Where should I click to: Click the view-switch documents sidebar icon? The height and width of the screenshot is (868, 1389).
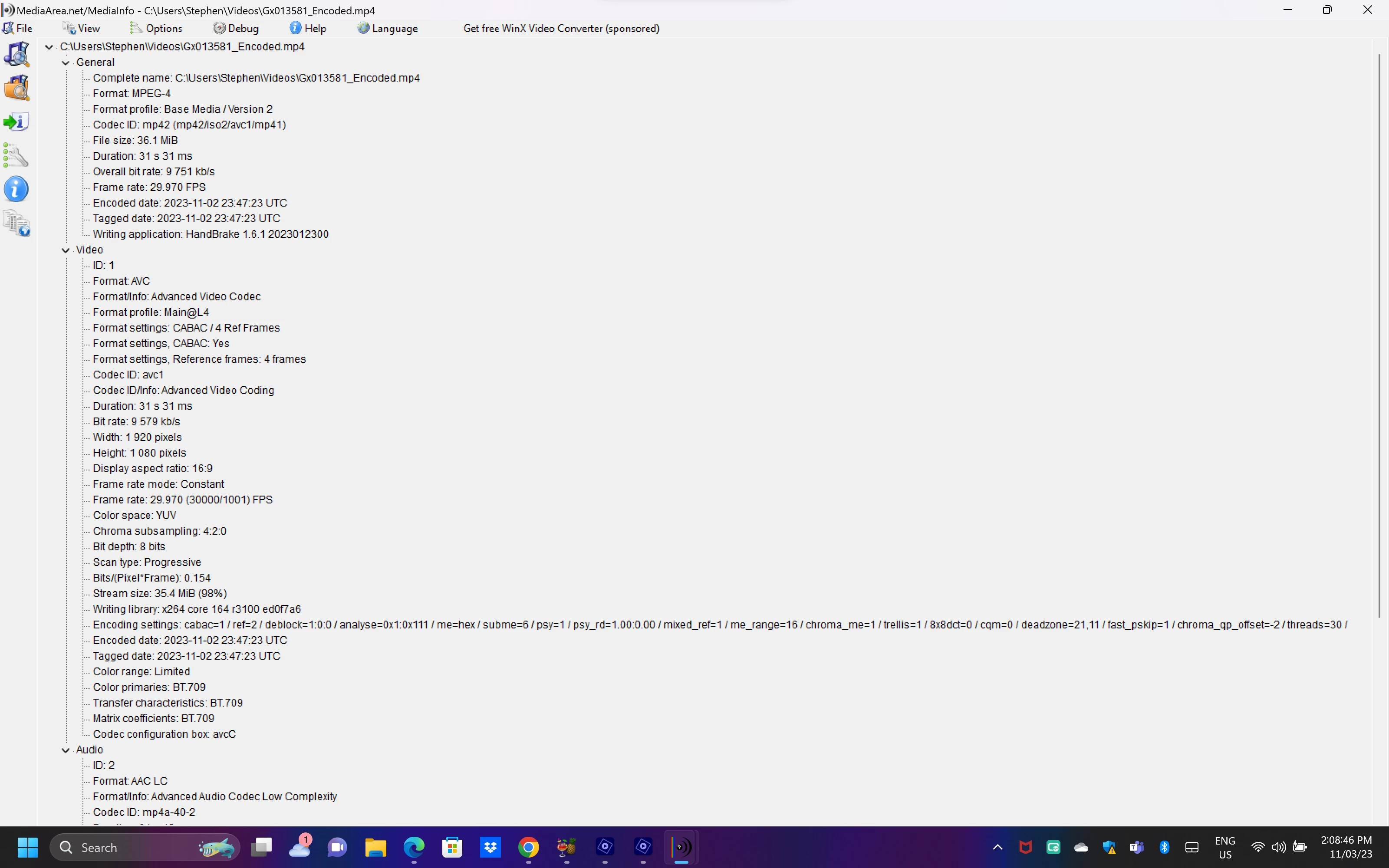point(16,224)
